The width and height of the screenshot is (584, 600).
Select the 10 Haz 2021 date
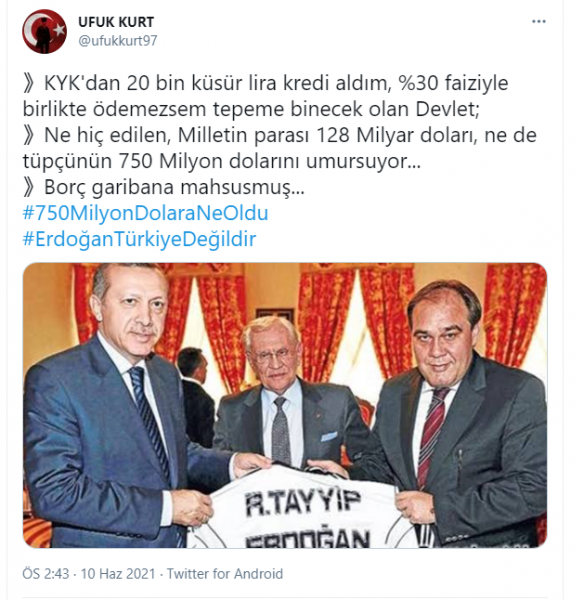point(118,574)
